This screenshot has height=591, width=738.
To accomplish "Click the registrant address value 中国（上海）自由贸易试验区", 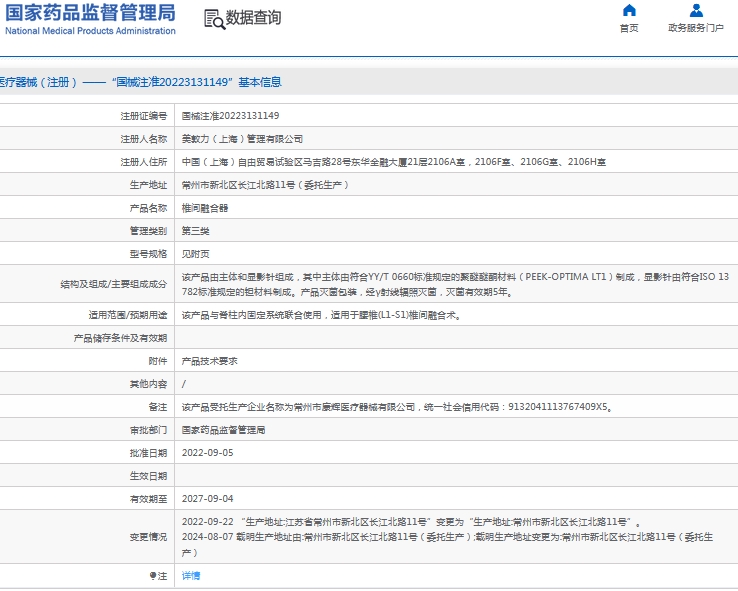I will coord(393,162).
